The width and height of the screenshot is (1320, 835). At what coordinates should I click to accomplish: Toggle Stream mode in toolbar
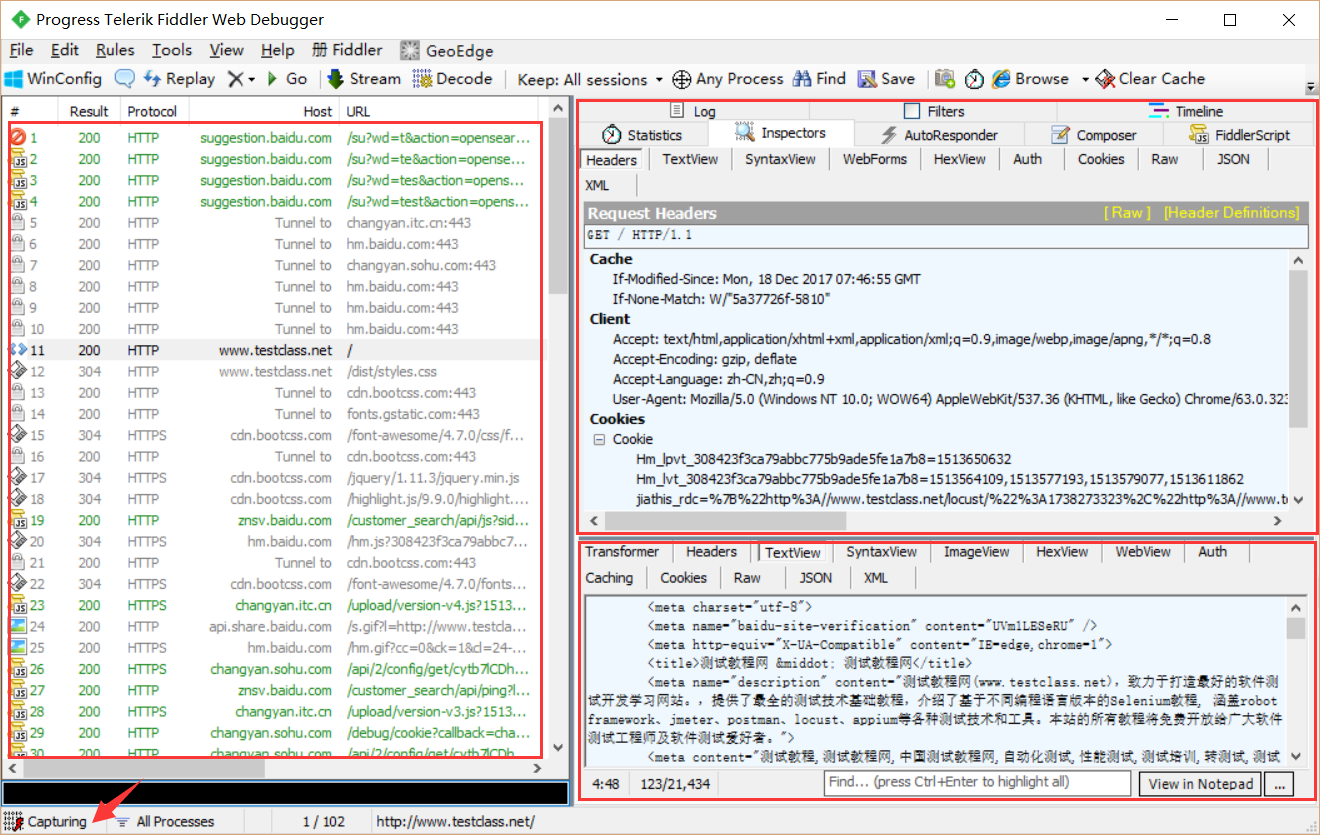coord(364,79)
